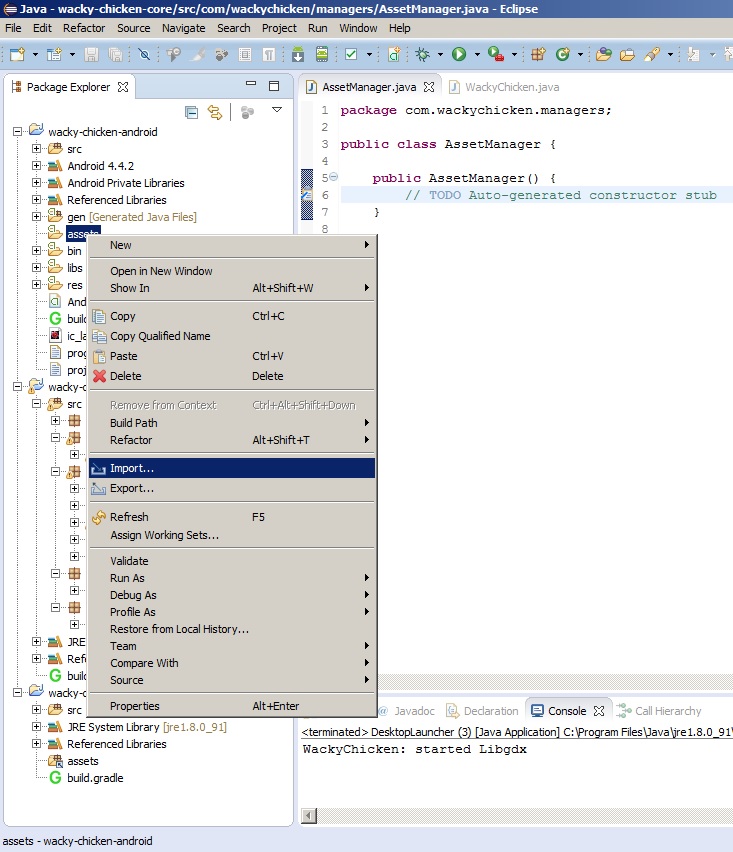Expand the res folder node
The width and height of the screenshot is (733, 852).
click(x=36, y=284)
